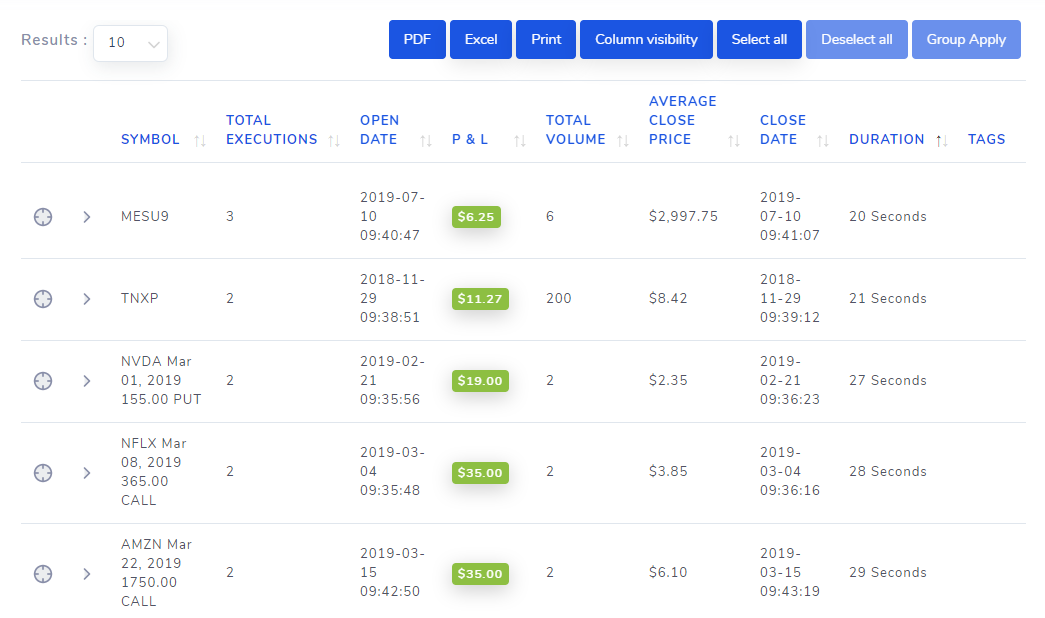Screen dimensions: 1045x618
Task: Click the $35.00 badge in AMZN row
Action: point(480,574)
